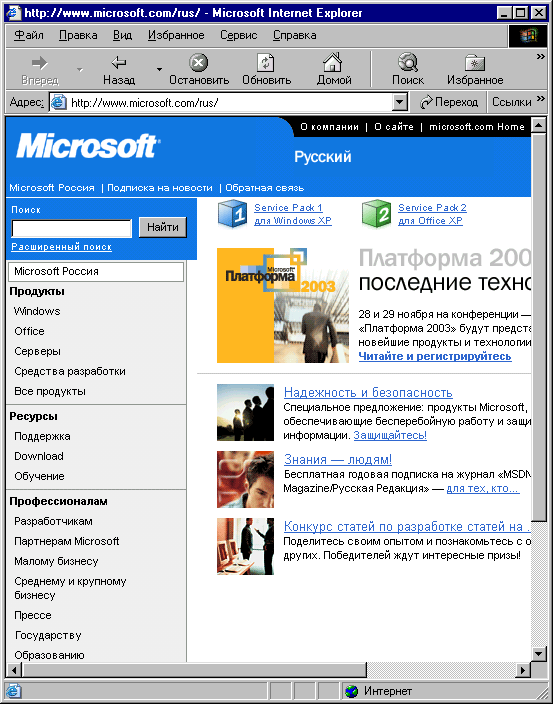Open the Назад history dropdown arrow

159,70
